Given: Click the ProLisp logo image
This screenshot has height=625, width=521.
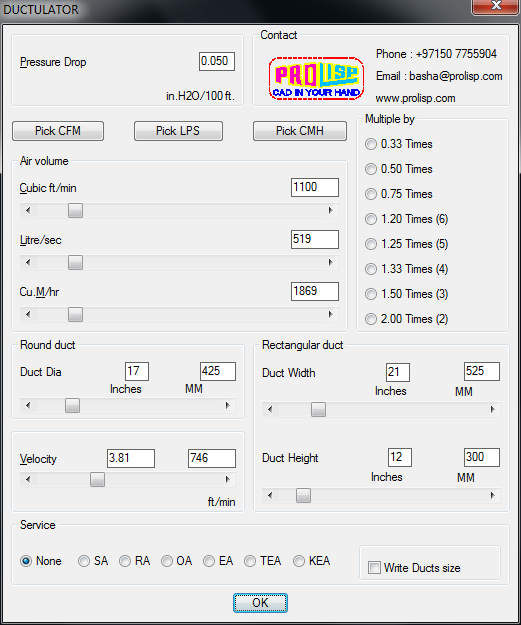Looking at the screenshot, I should pyautogui.click(x=317, y=79).
